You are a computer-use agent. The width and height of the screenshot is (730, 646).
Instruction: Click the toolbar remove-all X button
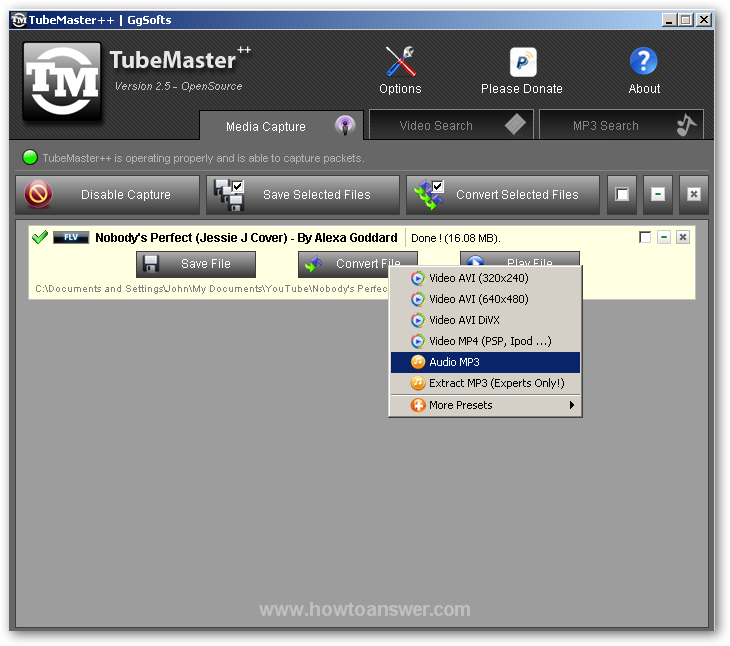[x=694, y=195]
